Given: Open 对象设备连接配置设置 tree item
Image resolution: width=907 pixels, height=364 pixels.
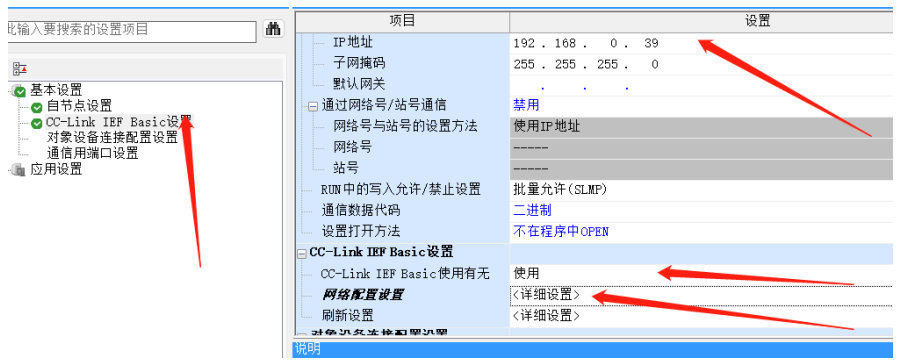Looking at the screenshot, I should point(112,138).
